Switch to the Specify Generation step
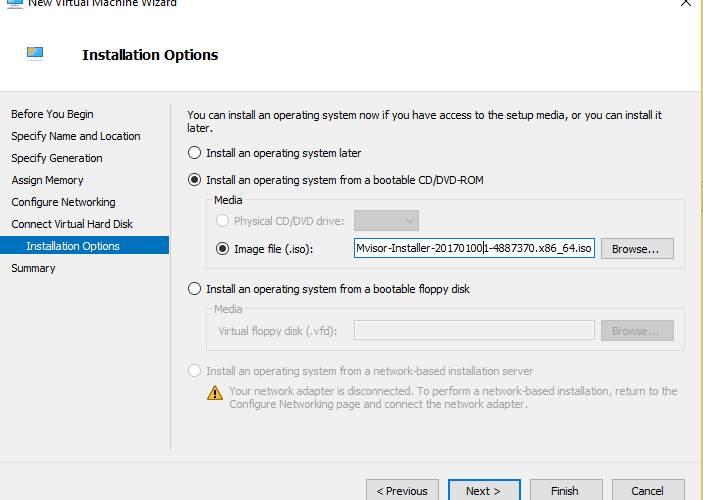This screenshot has height=500, width=703. 57,158
